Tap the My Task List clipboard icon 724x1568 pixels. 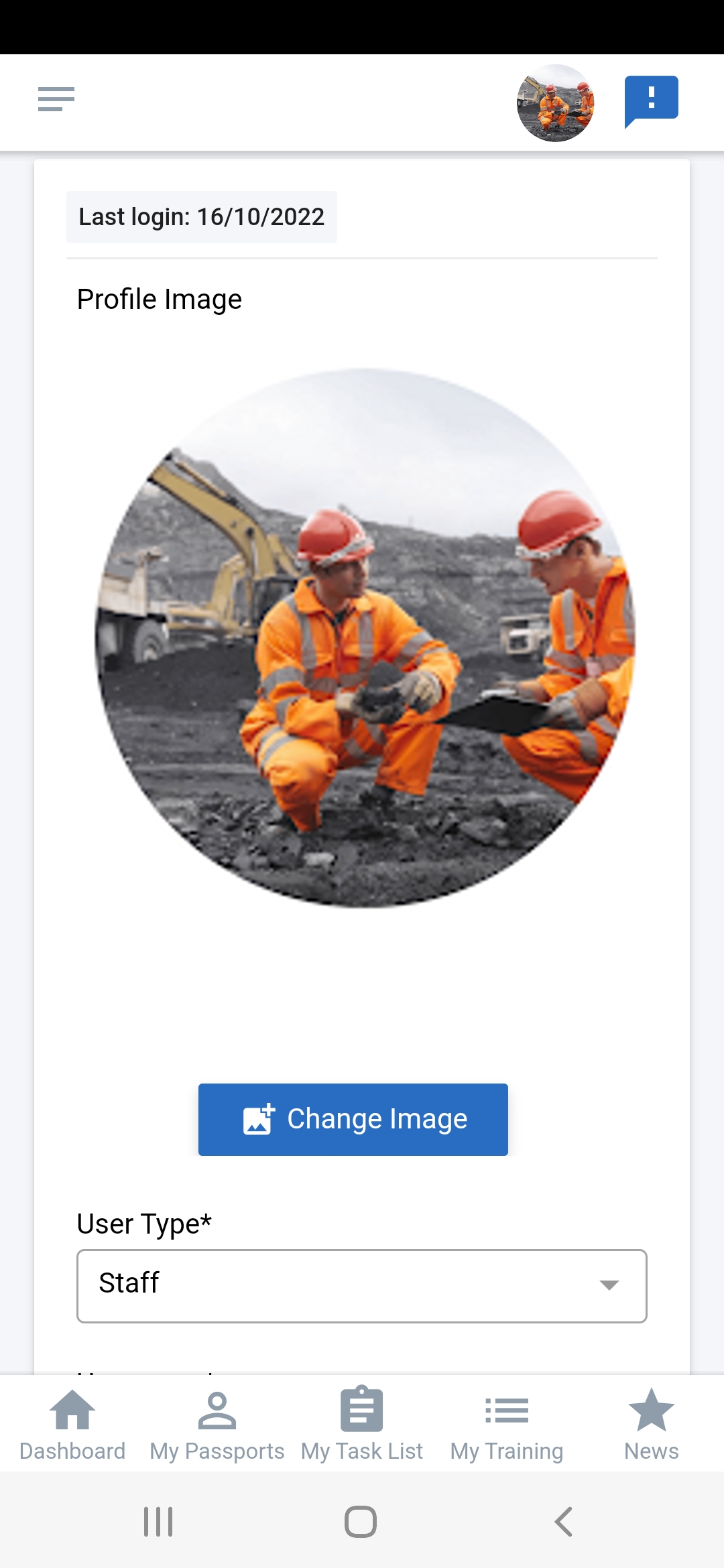362,1409
